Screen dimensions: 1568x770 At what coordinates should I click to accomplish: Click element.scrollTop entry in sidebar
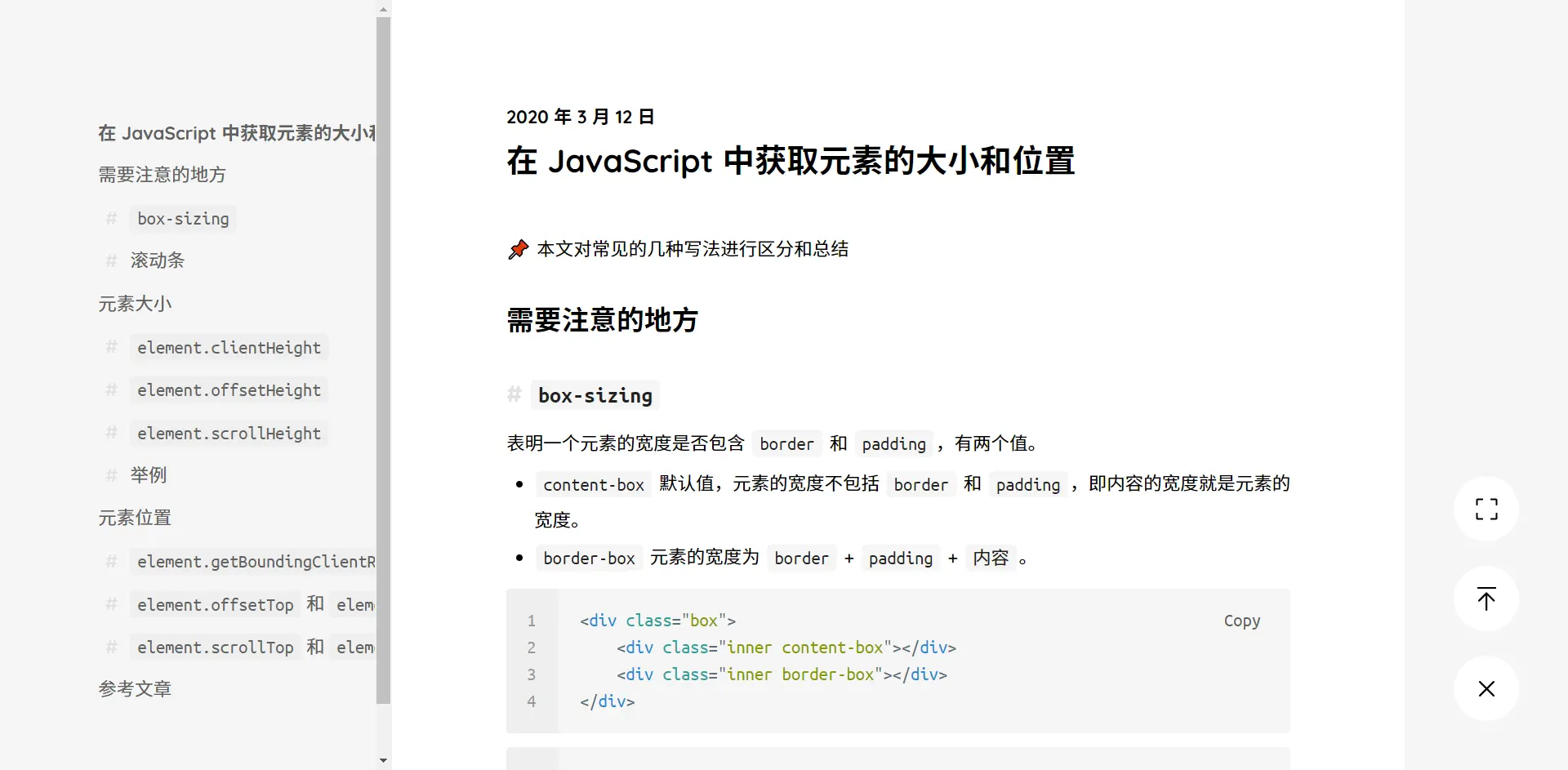click(216, 648)
